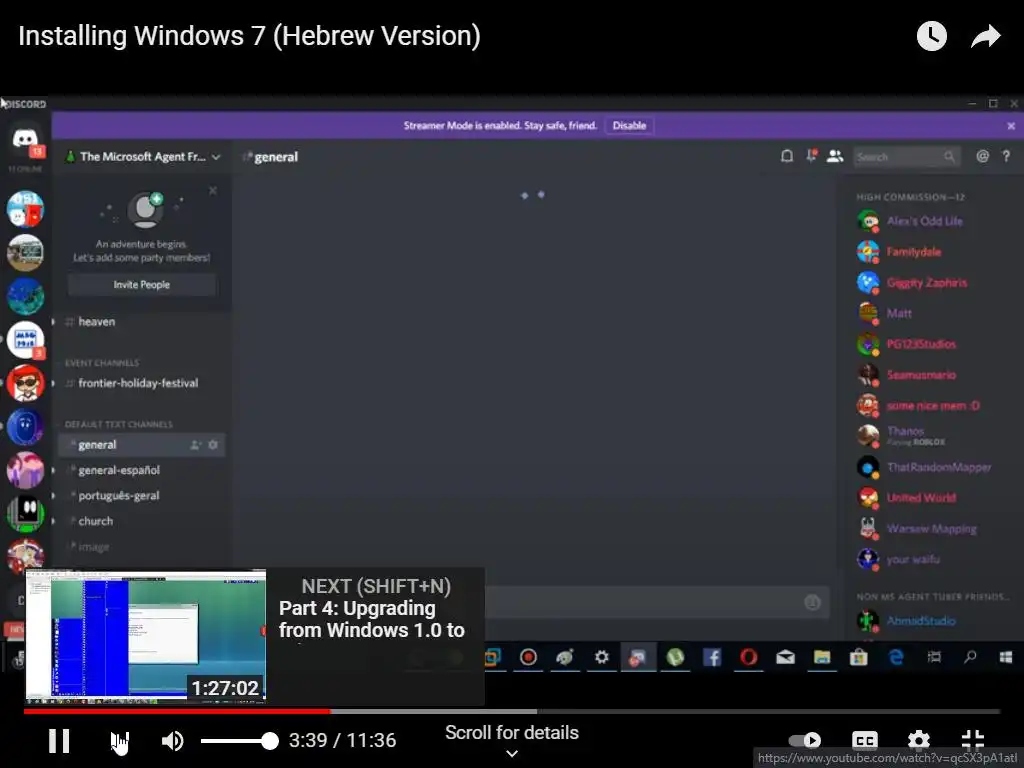Image resolution: width=1024 pixels, height=768 pixels.
Task: Open Discord pinned messages icon
Action: pyautogui.click(x=811, y=155)
